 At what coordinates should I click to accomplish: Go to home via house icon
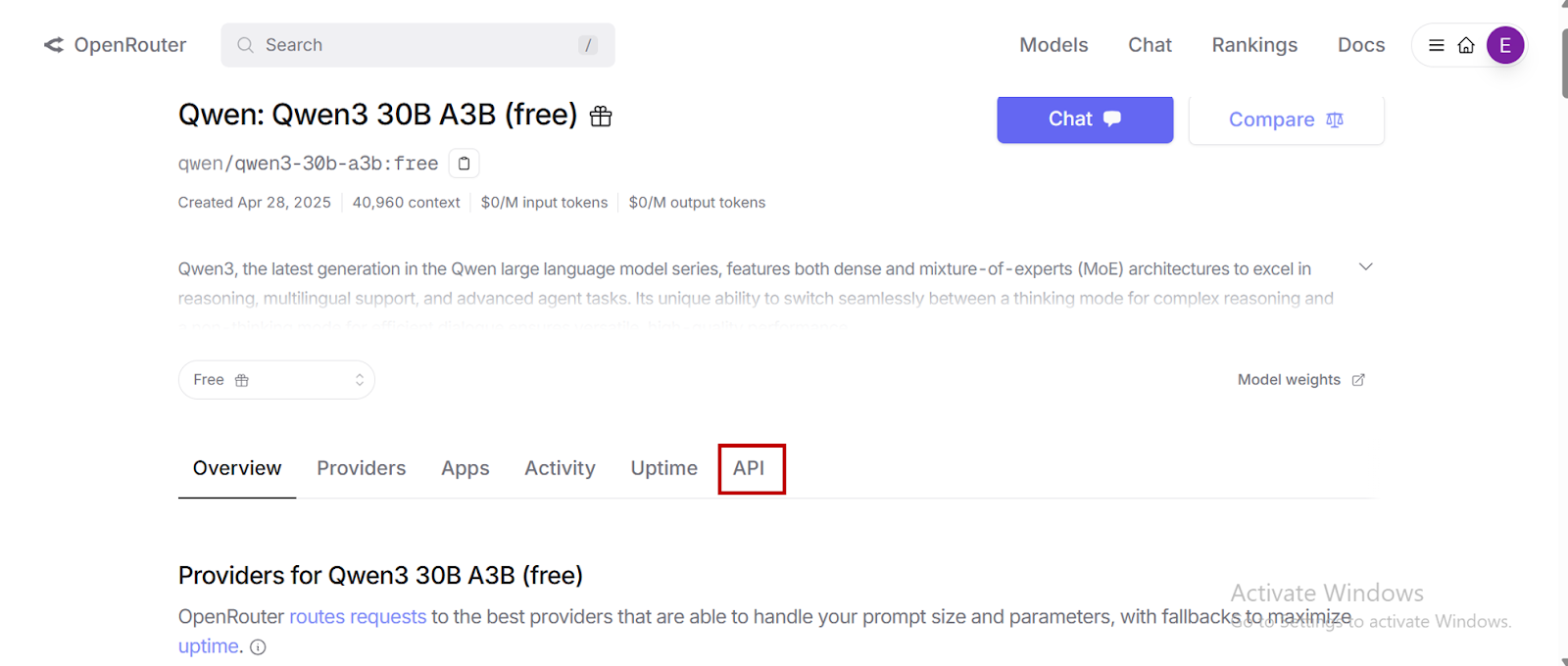pos(1466,45)
